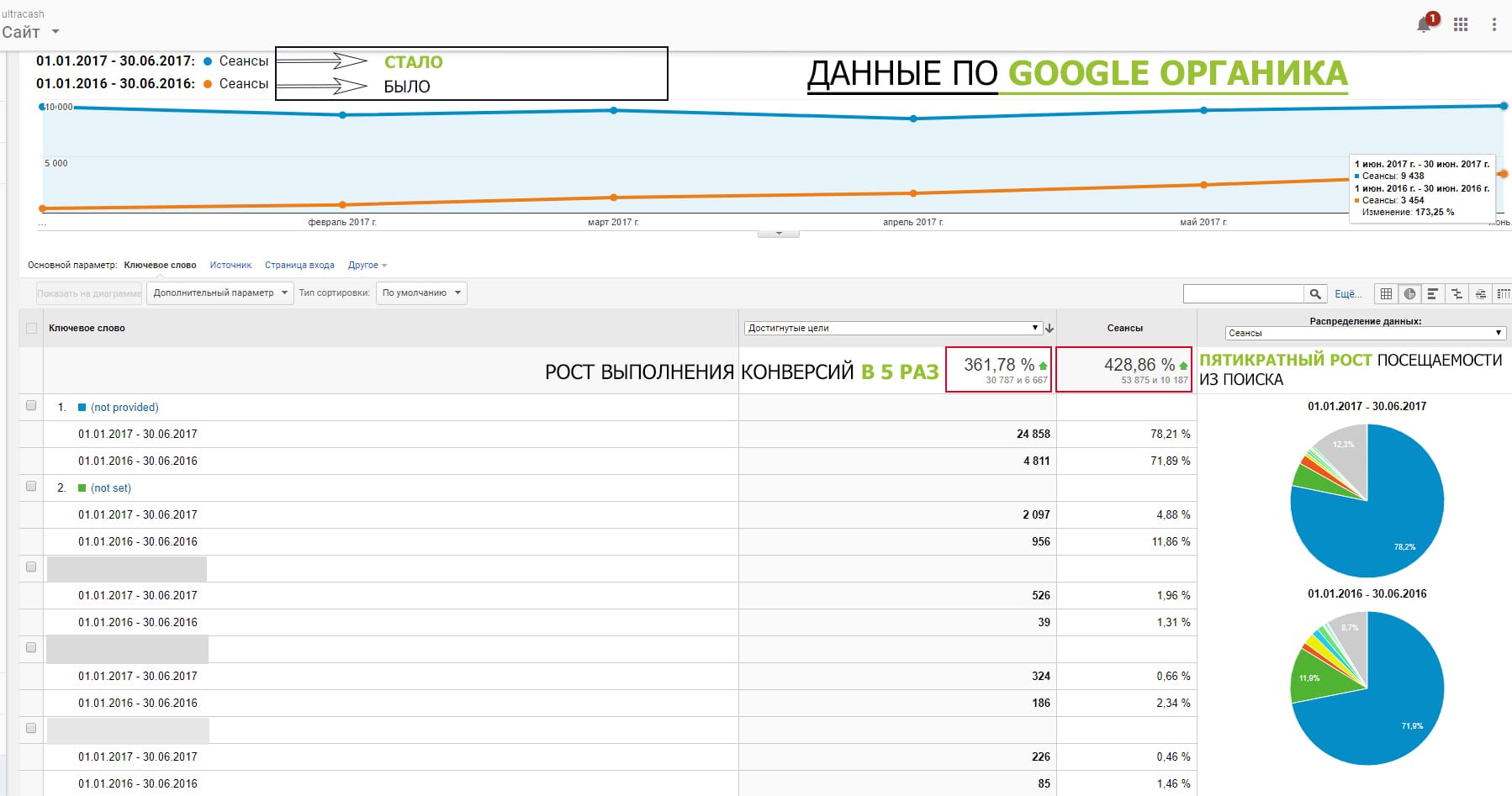Switch to the term cloud view
Viewport: 1512px width, 796px height.
(1480, 293)
